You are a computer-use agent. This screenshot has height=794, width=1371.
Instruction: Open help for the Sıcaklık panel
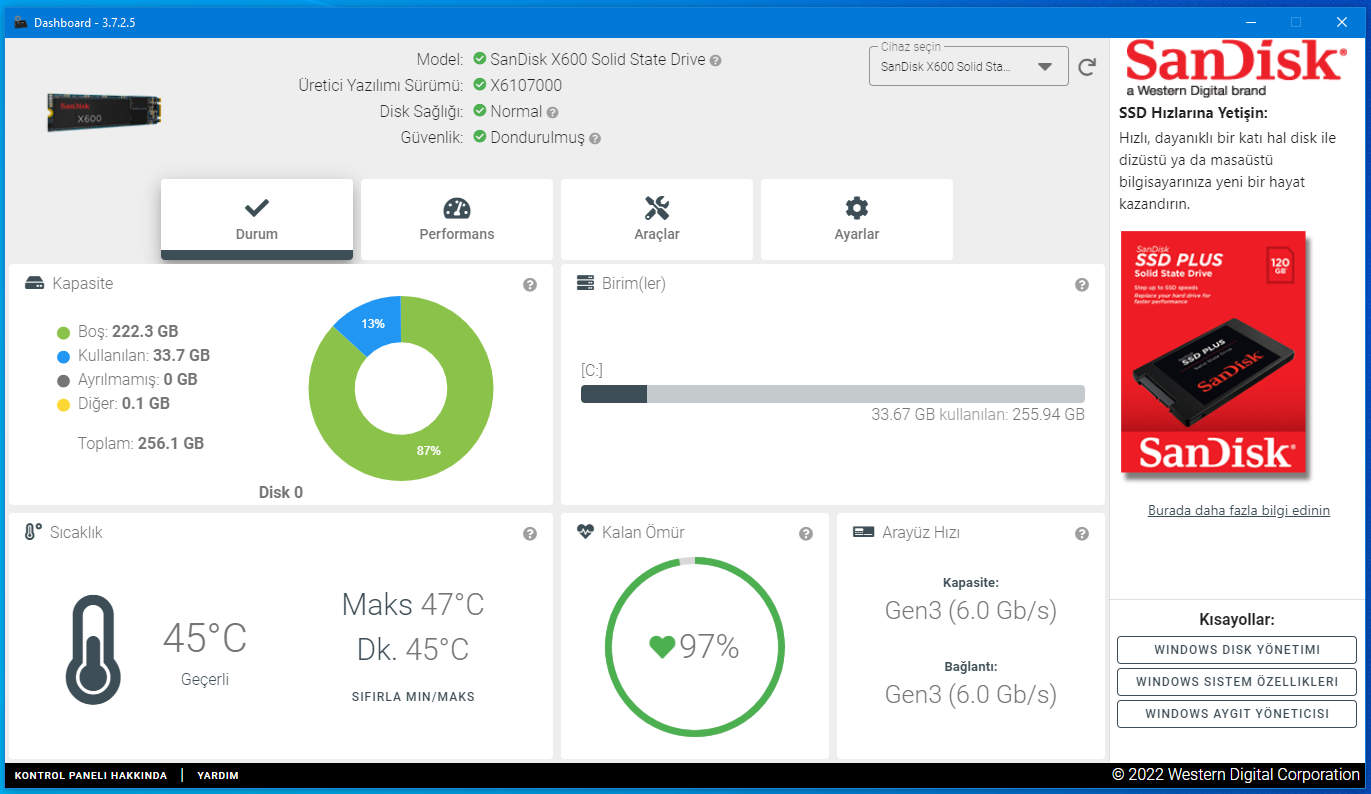coord(530,534)
